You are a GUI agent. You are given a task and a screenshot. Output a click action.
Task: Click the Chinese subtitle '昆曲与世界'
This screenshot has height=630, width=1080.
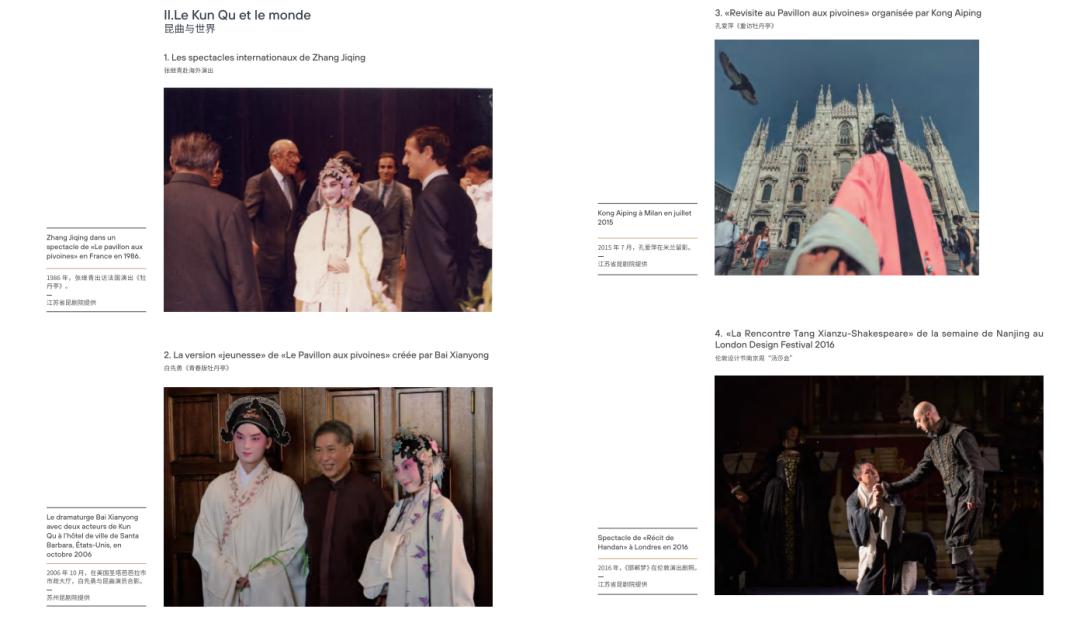click(x=189, y=29)
